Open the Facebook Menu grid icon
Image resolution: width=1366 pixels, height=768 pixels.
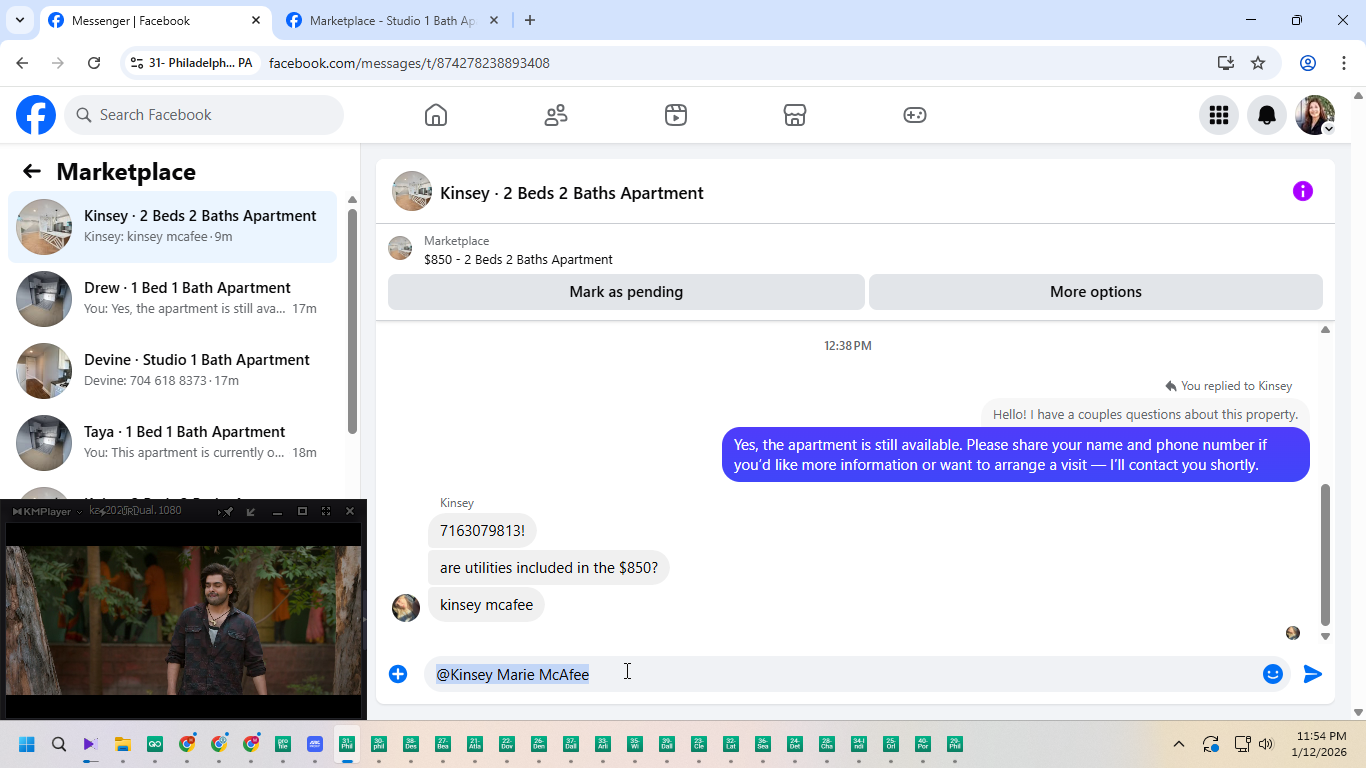click(1219, 115)
